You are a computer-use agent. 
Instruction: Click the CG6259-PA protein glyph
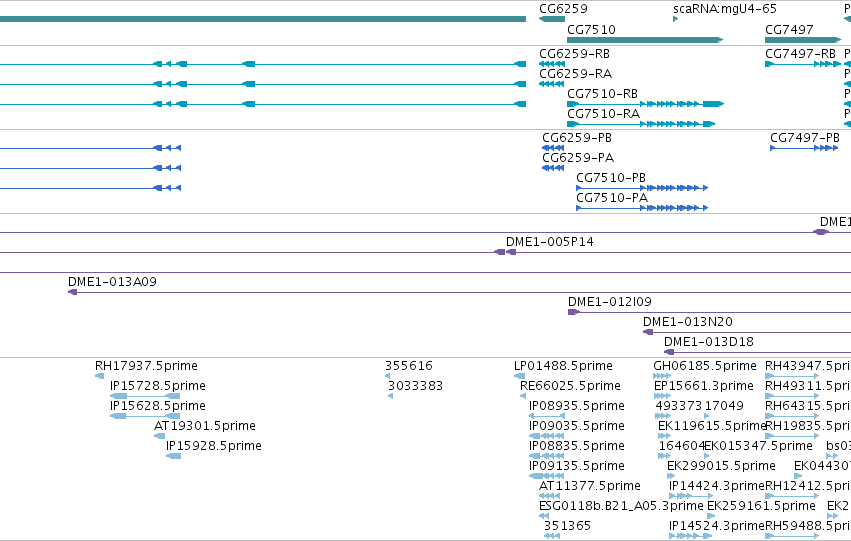tap(553, 168)
